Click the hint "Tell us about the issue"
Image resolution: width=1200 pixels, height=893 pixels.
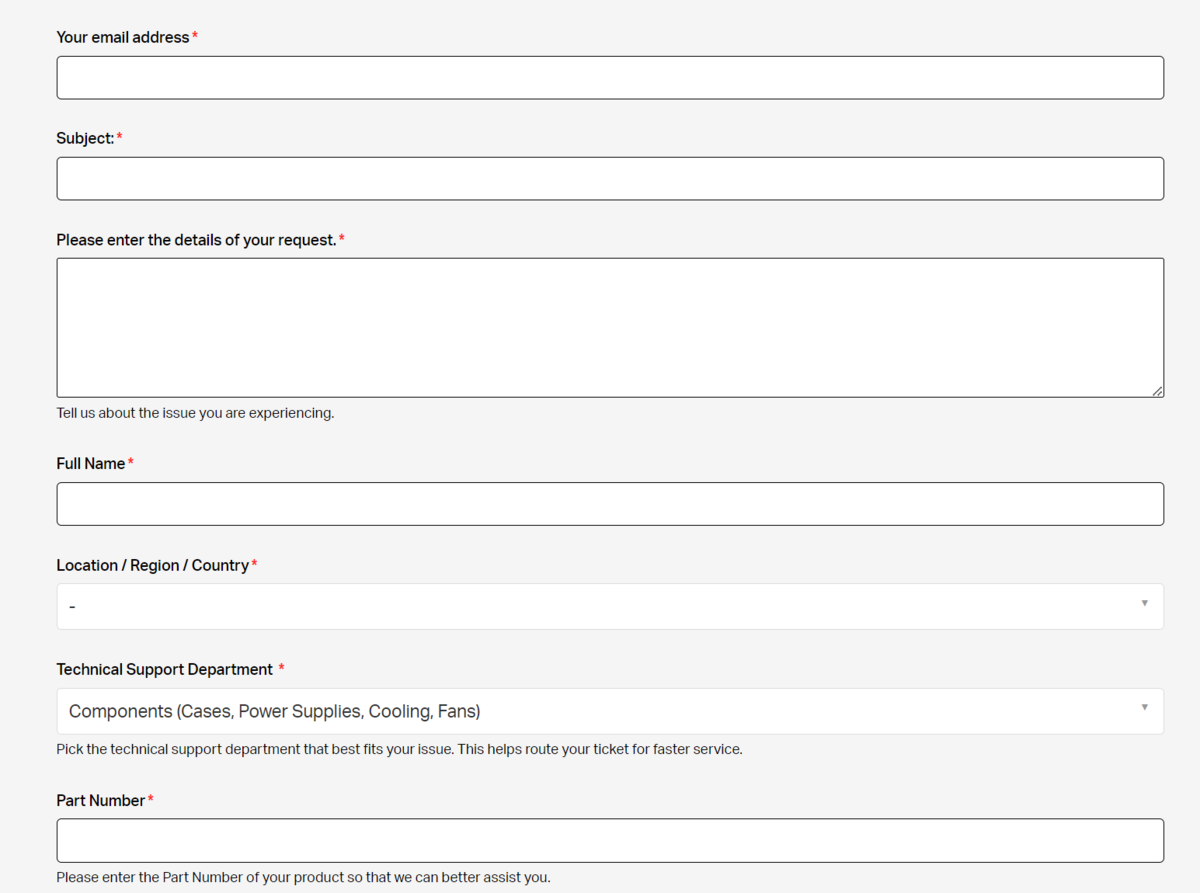click(x=195, y=413)
